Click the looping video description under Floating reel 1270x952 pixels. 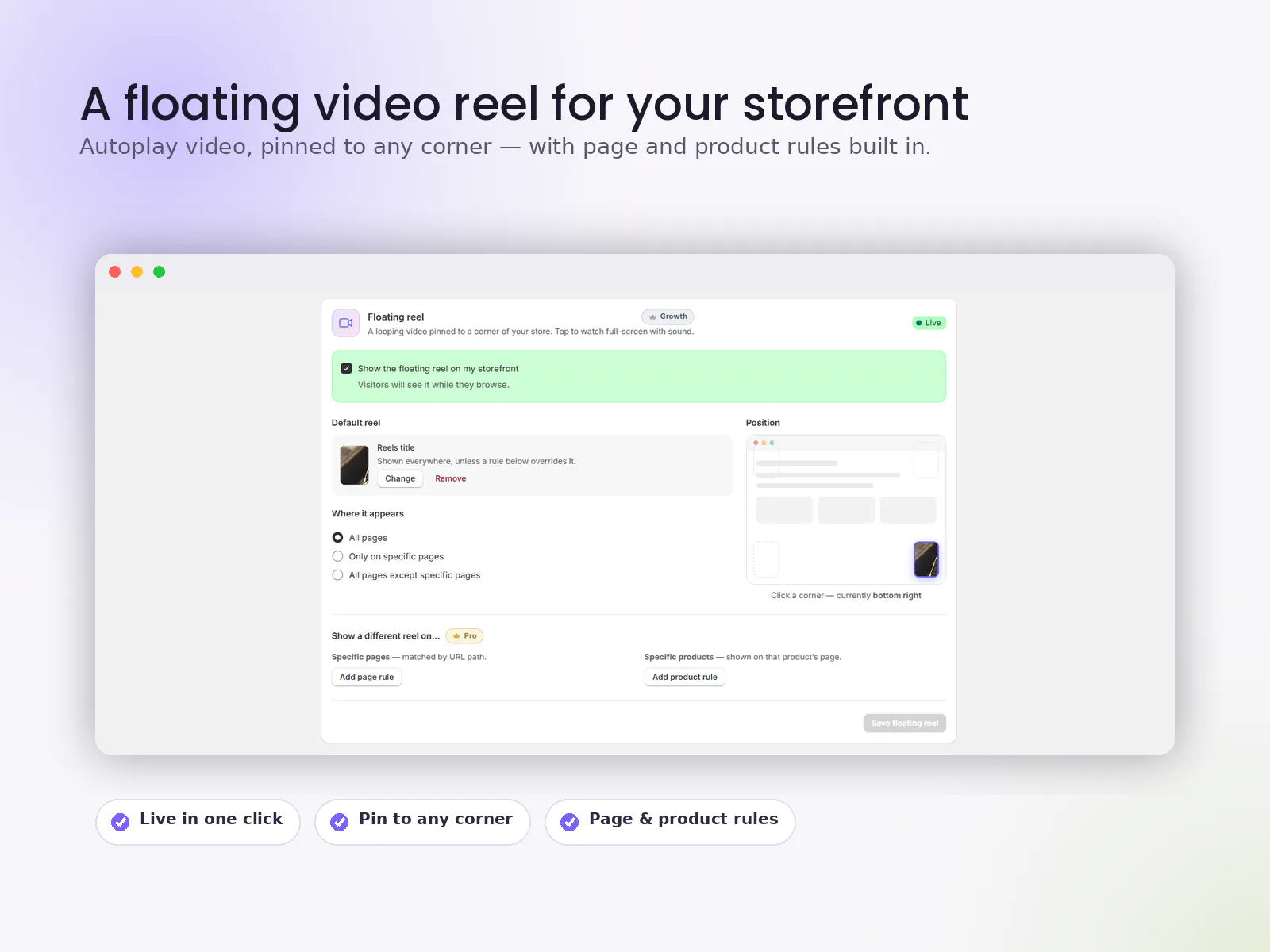(x=531, y=332)
